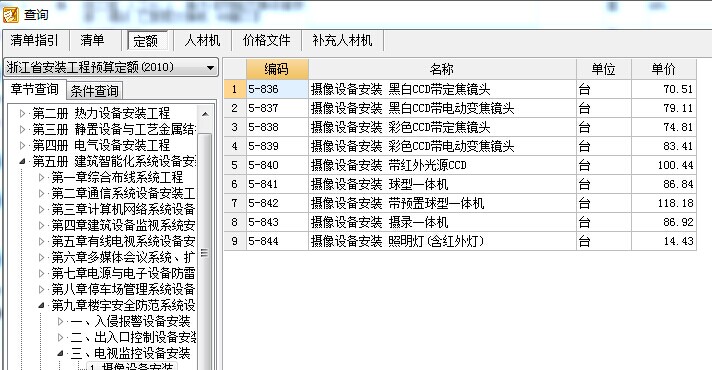Click the tree vertical scrollbar thumb
The height and width of the screenshot is (370, 712).
pos(205,253)
